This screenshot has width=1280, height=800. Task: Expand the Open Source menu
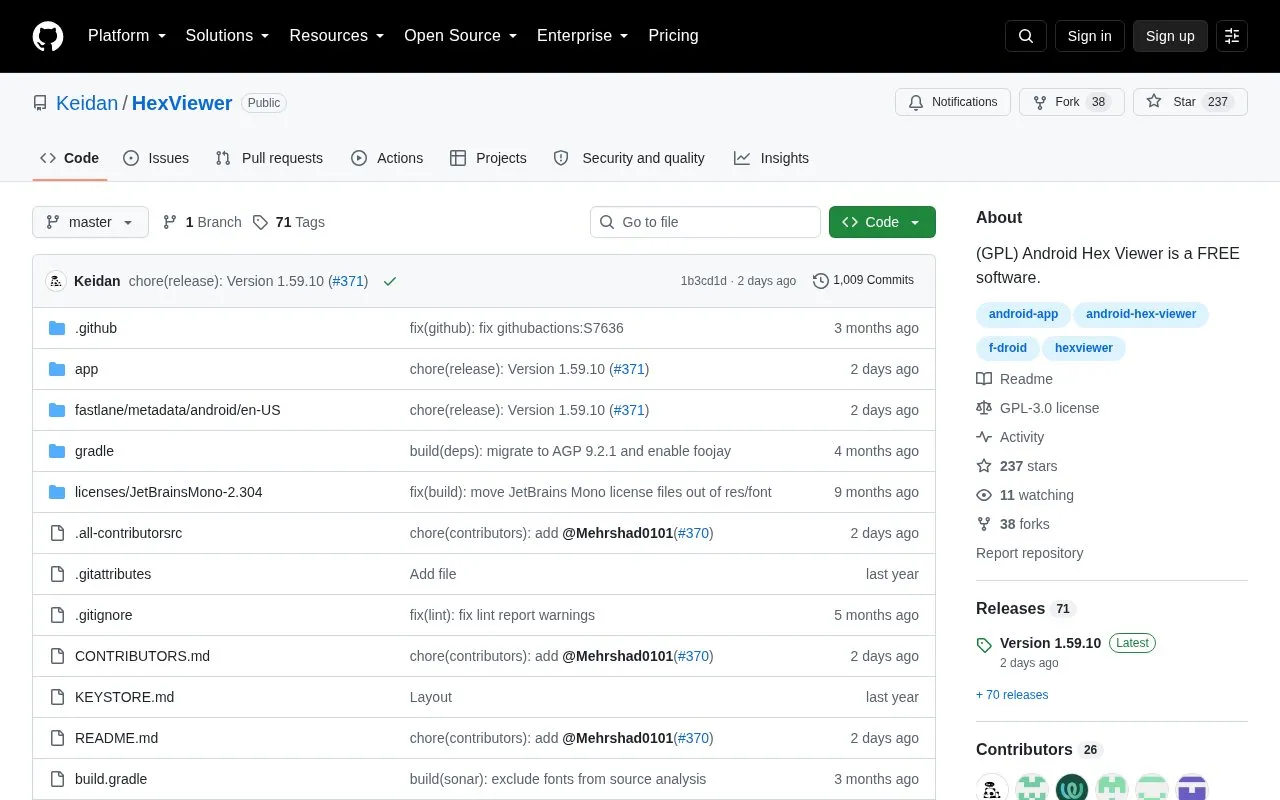461,36
